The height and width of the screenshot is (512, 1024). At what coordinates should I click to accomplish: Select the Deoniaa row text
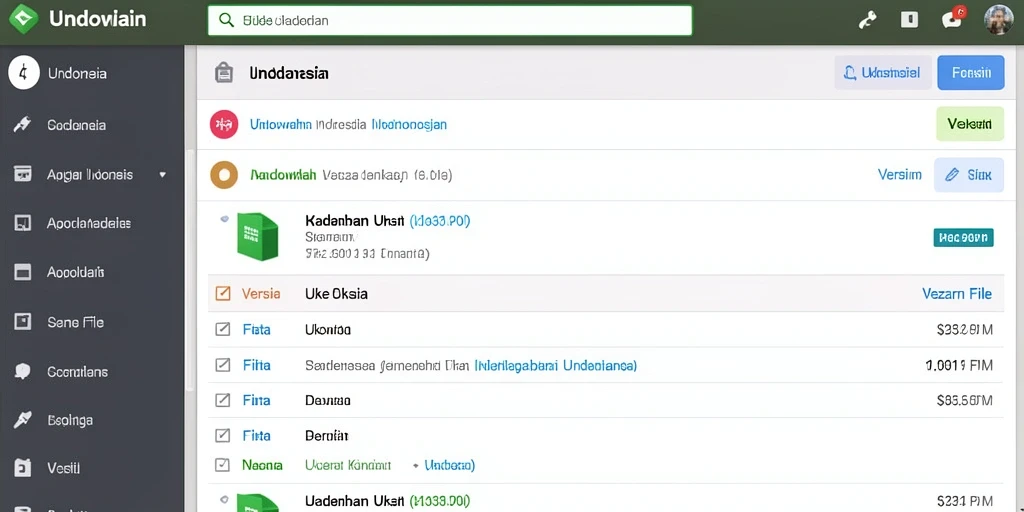(x=328, y=400)
